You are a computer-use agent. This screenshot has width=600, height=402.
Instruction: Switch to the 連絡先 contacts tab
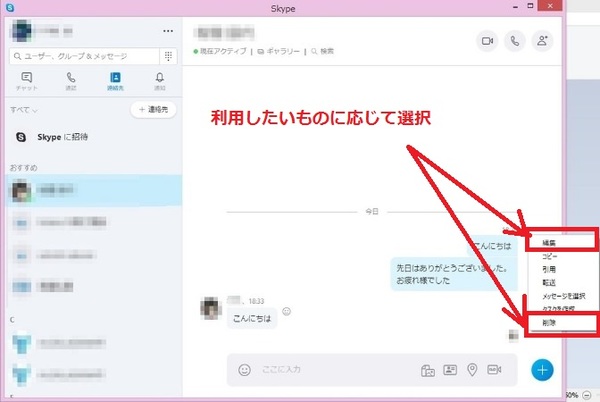click(115, 81)
